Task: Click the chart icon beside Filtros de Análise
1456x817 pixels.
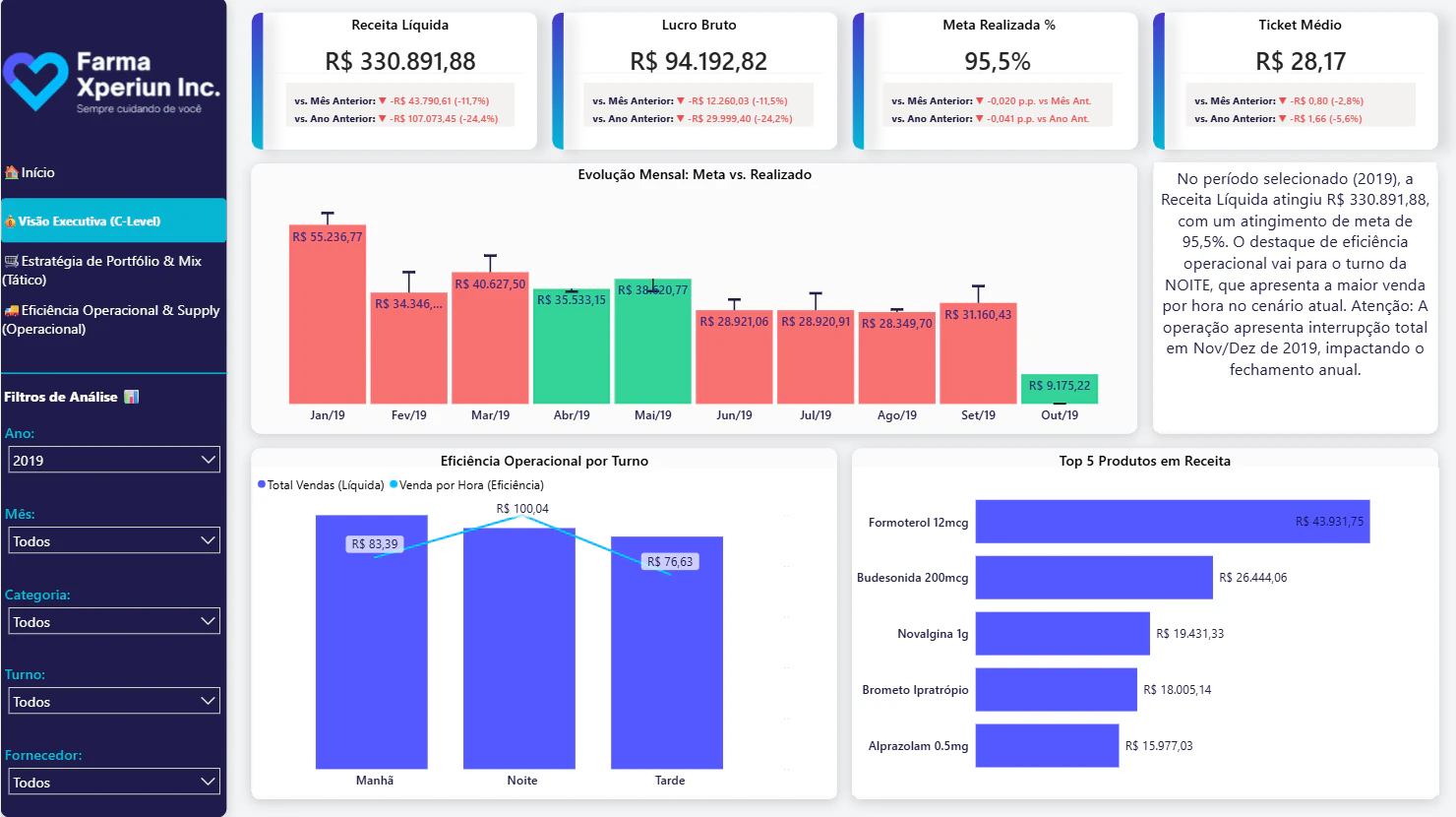Action: pyautogui.click(x=131, y=397)
